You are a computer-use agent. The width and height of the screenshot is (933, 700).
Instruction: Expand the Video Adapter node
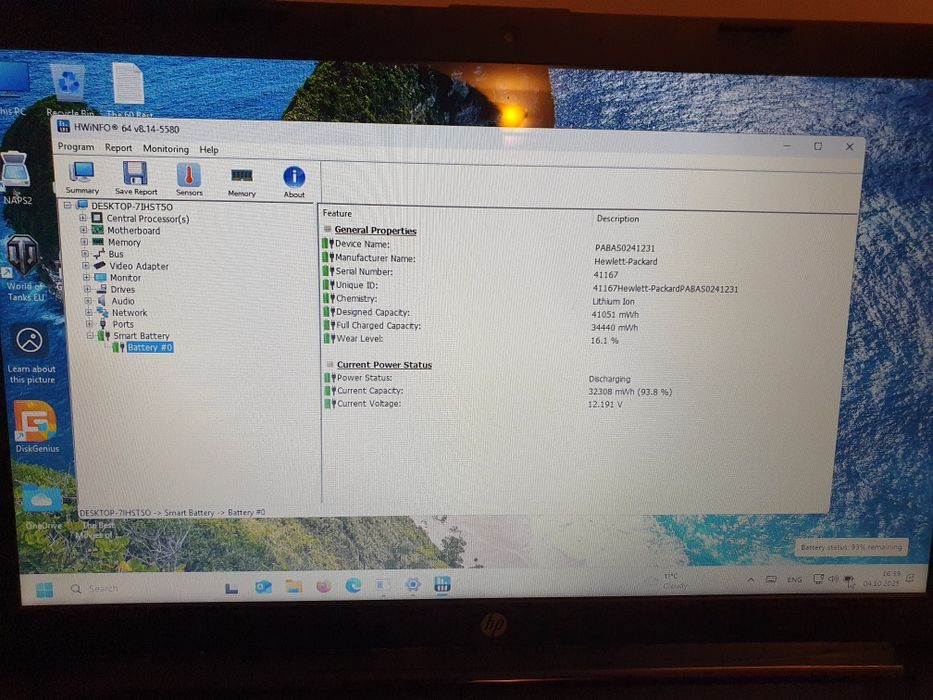86,265
